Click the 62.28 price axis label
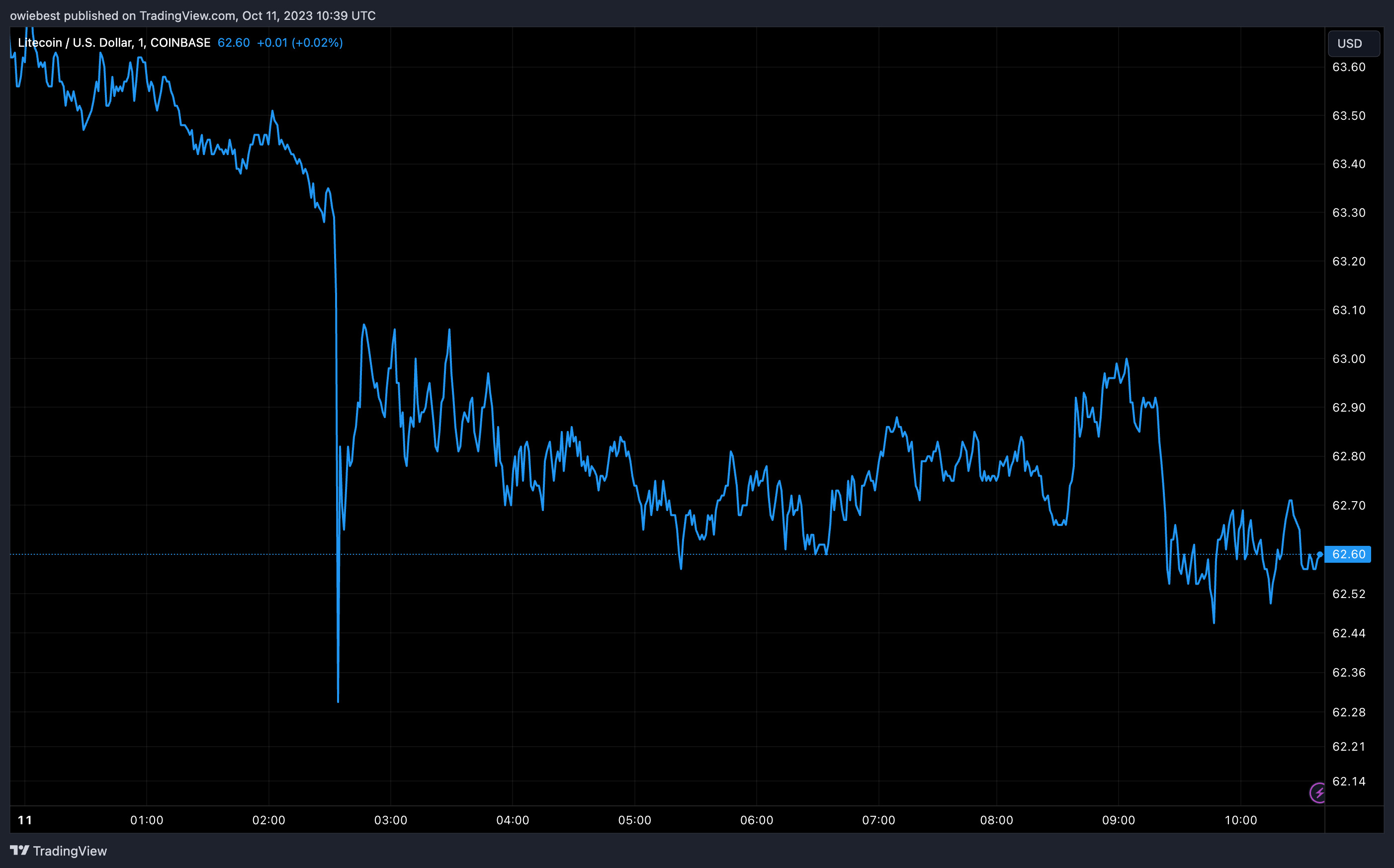This screenshot has width=1394, height=868. pos(1349,712)
